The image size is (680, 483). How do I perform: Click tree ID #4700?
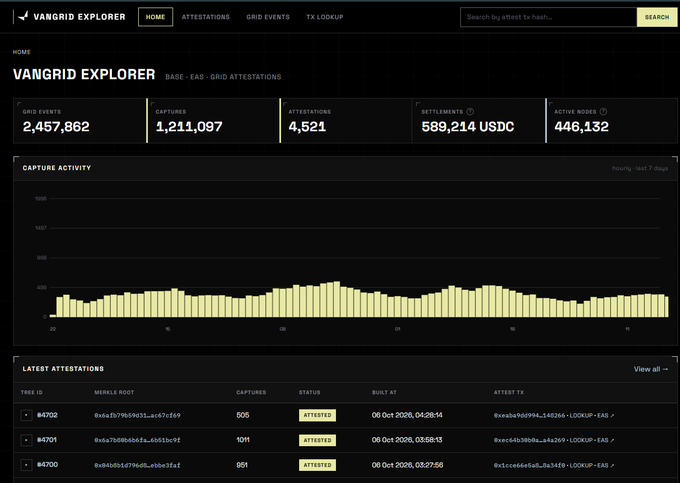click(47, 464)
